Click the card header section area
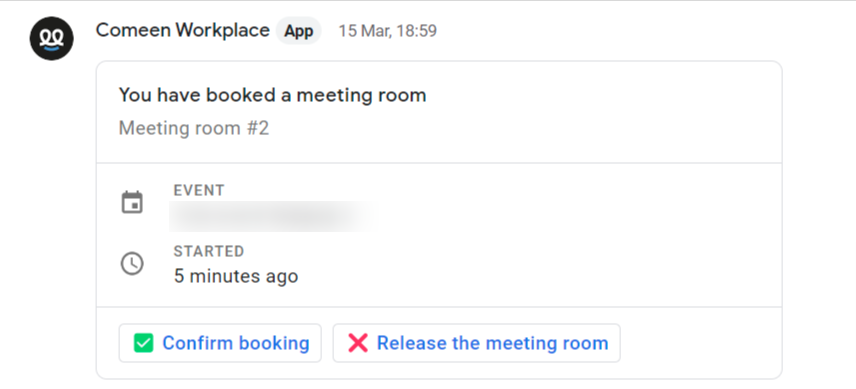856x389 pixels. point(439,112)
